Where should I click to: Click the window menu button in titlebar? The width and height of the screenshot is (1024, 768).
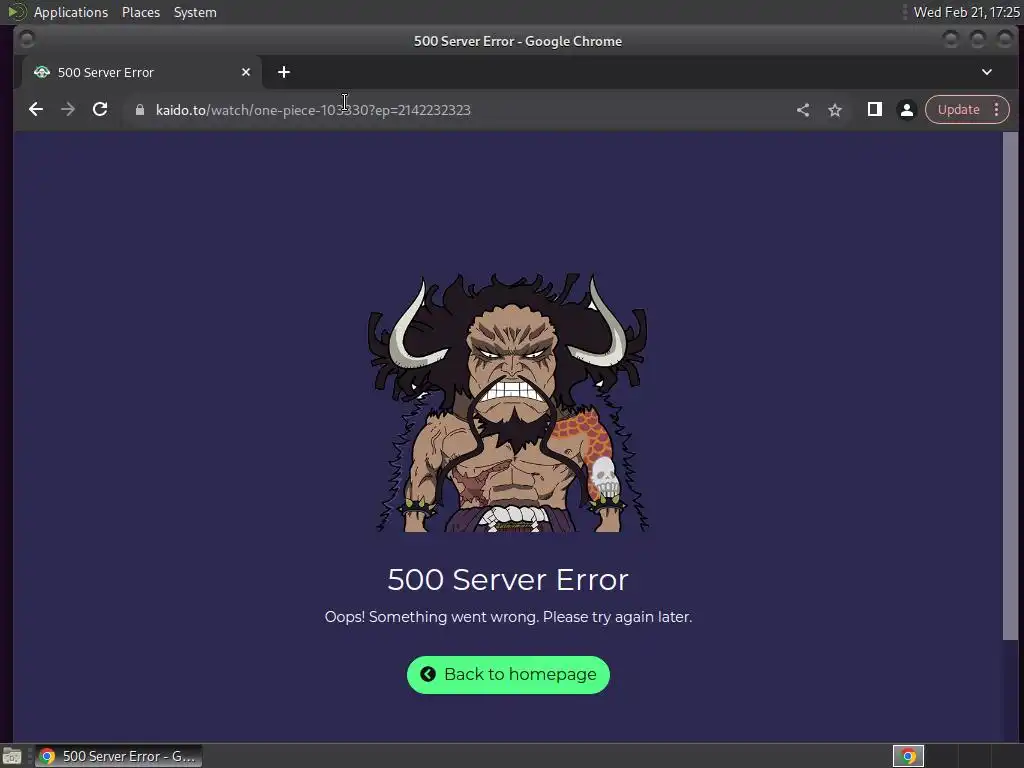[27, 40]
